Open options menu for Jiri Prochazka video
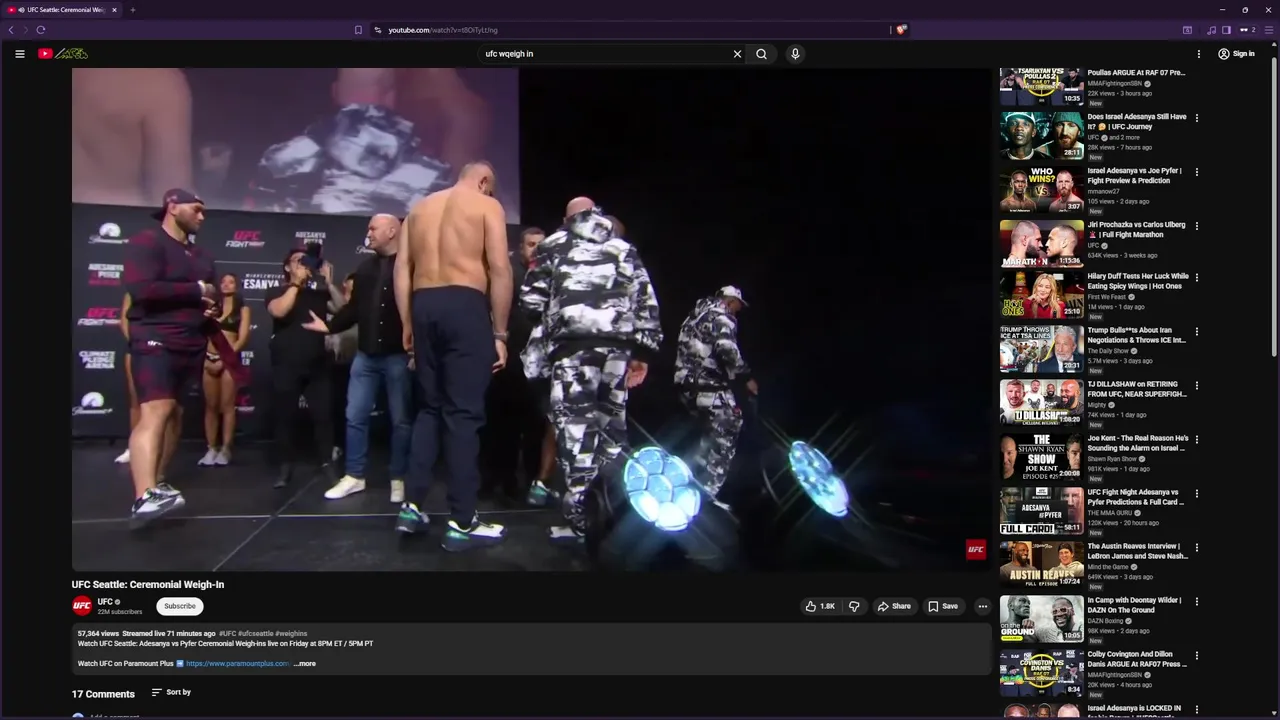This screenshot has width=1280, height=720. pyautogui.click(x=1197, y=226)
